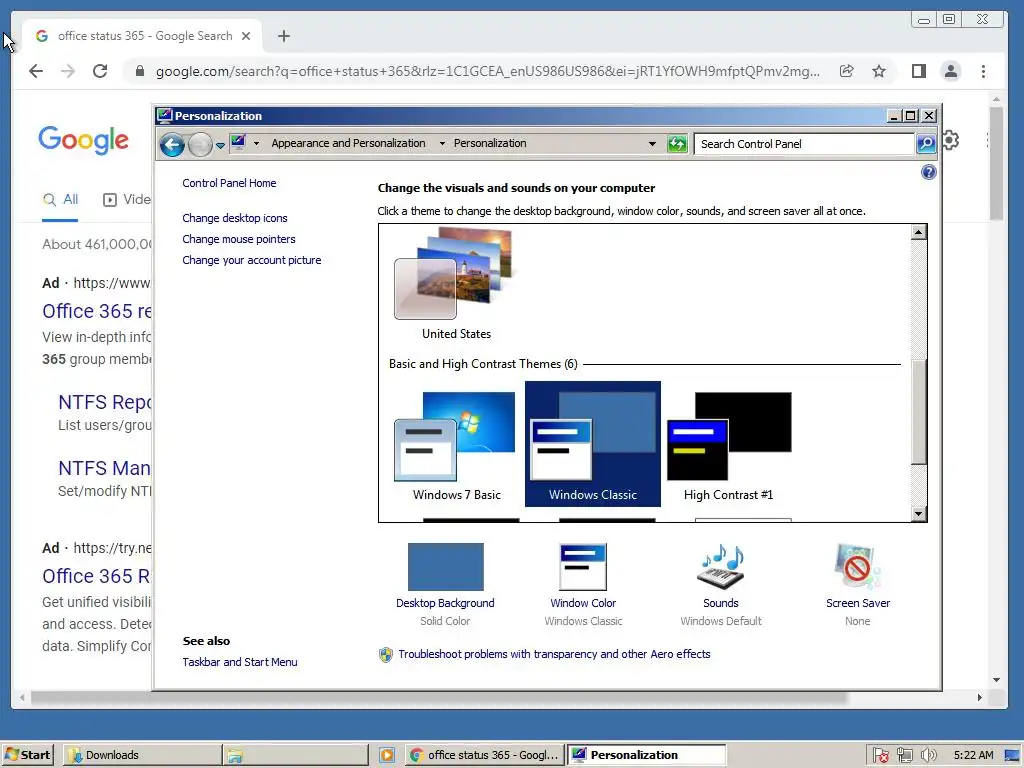Image resolution: width=1024 pixels, height=768 pixels.
Task: Open Control Panel Home link
Action: (x=229, y=184)
